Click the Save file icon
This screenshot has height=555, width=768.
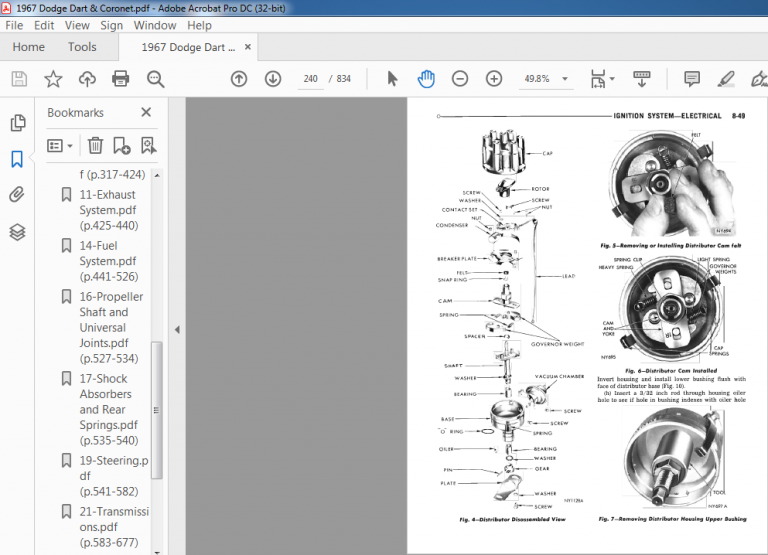(x=19, y=79)
